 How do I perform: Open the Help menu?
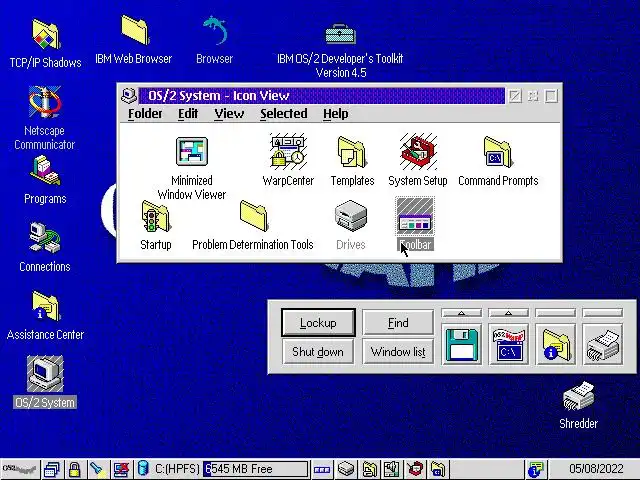tap(336, 114)
